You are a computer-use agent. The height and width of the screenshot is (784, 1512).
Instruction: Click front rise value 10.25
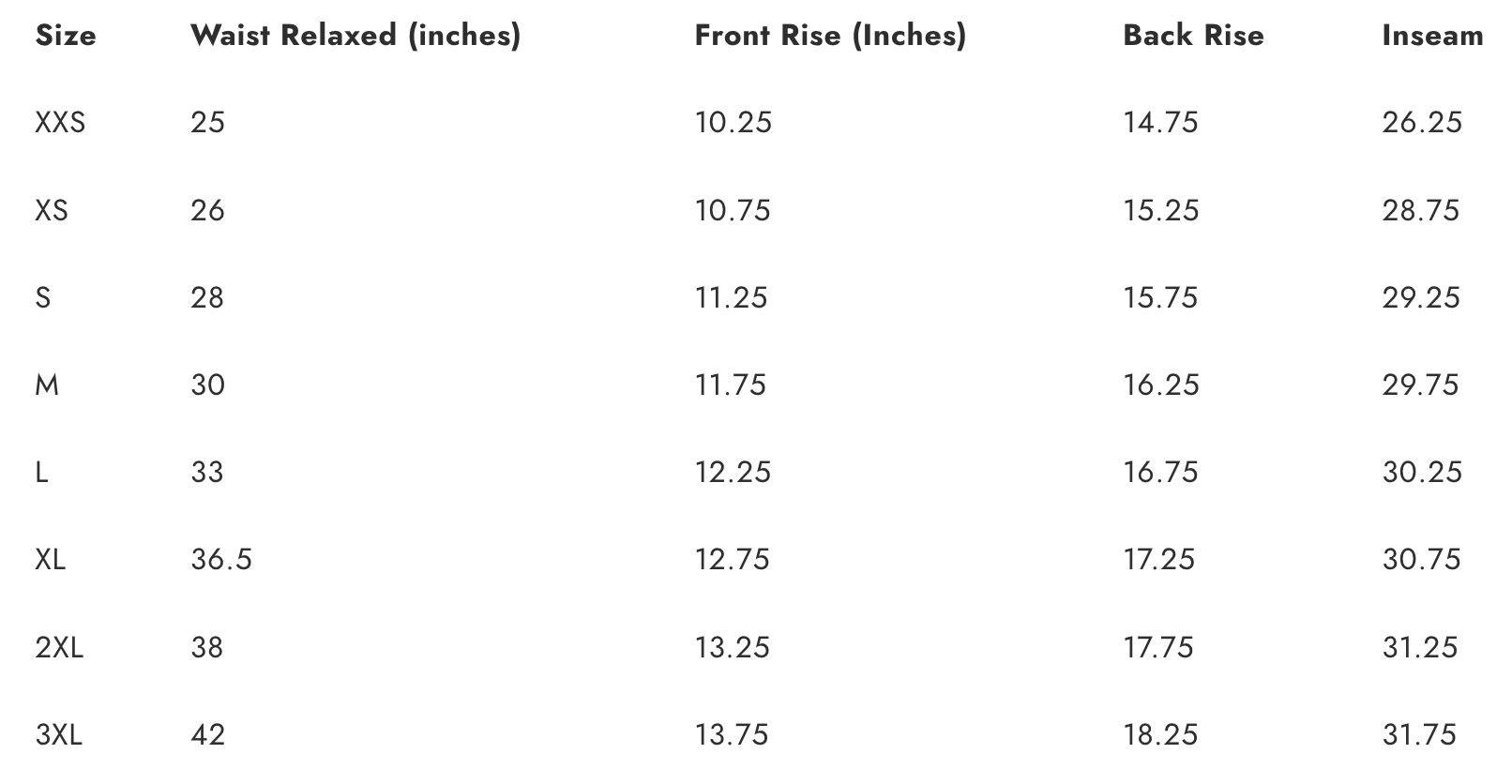733,123
